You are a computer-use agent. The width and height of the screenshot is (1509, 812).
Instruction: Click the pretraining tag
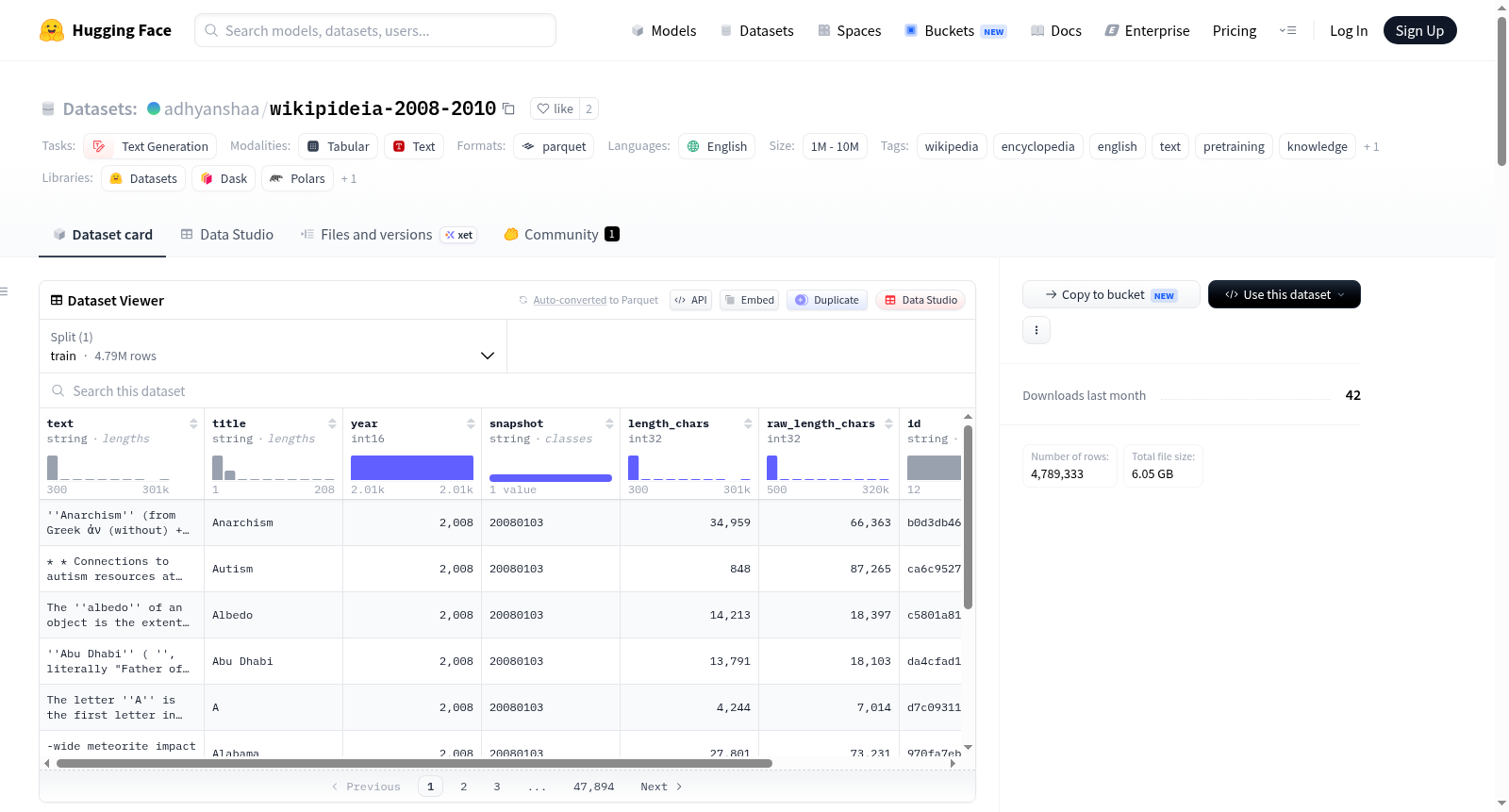coord(1234,146)
